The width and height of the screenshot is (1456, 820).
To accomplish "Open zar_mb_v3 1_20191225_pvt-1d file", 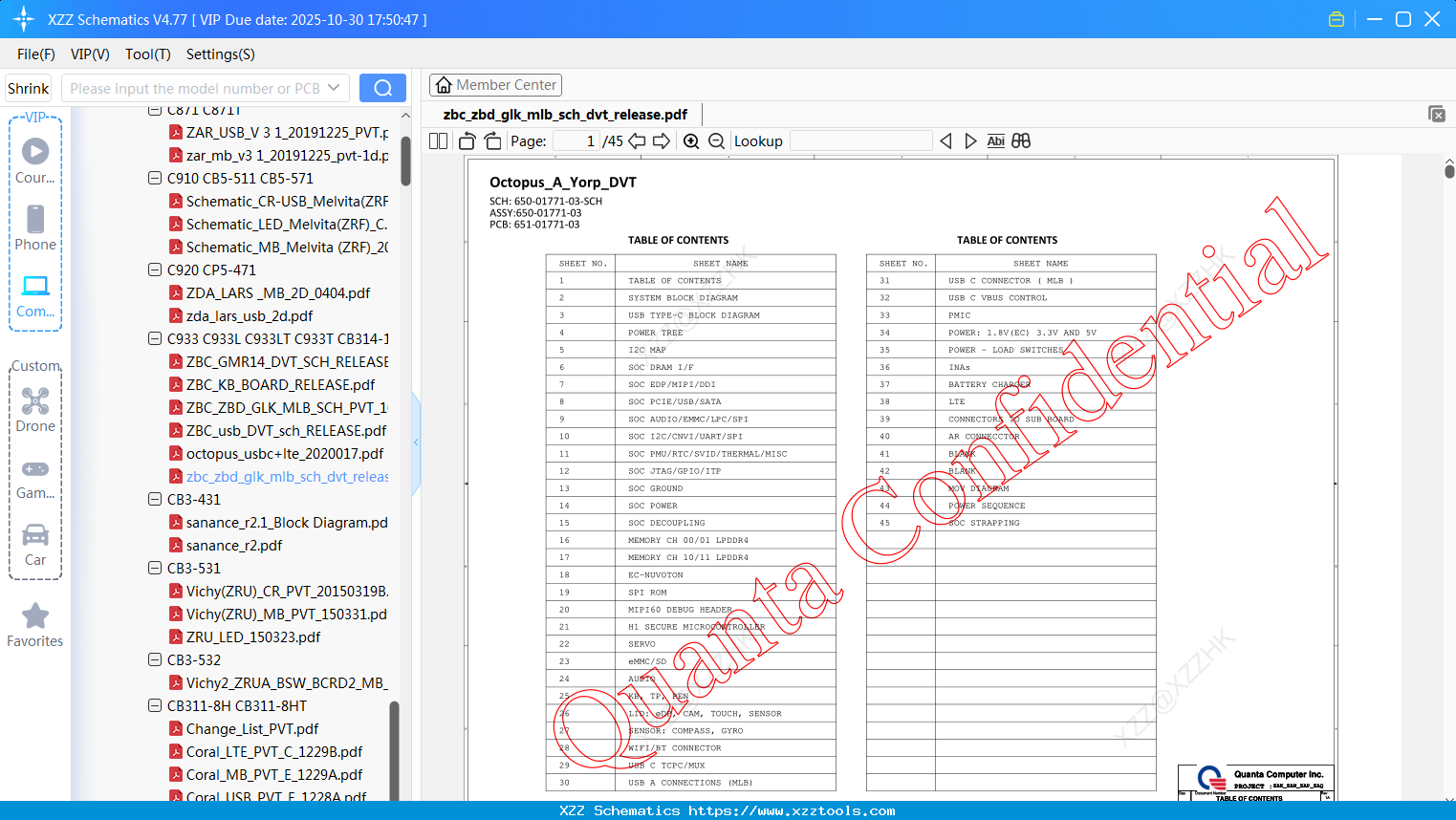I will click(x=287, y=156).
